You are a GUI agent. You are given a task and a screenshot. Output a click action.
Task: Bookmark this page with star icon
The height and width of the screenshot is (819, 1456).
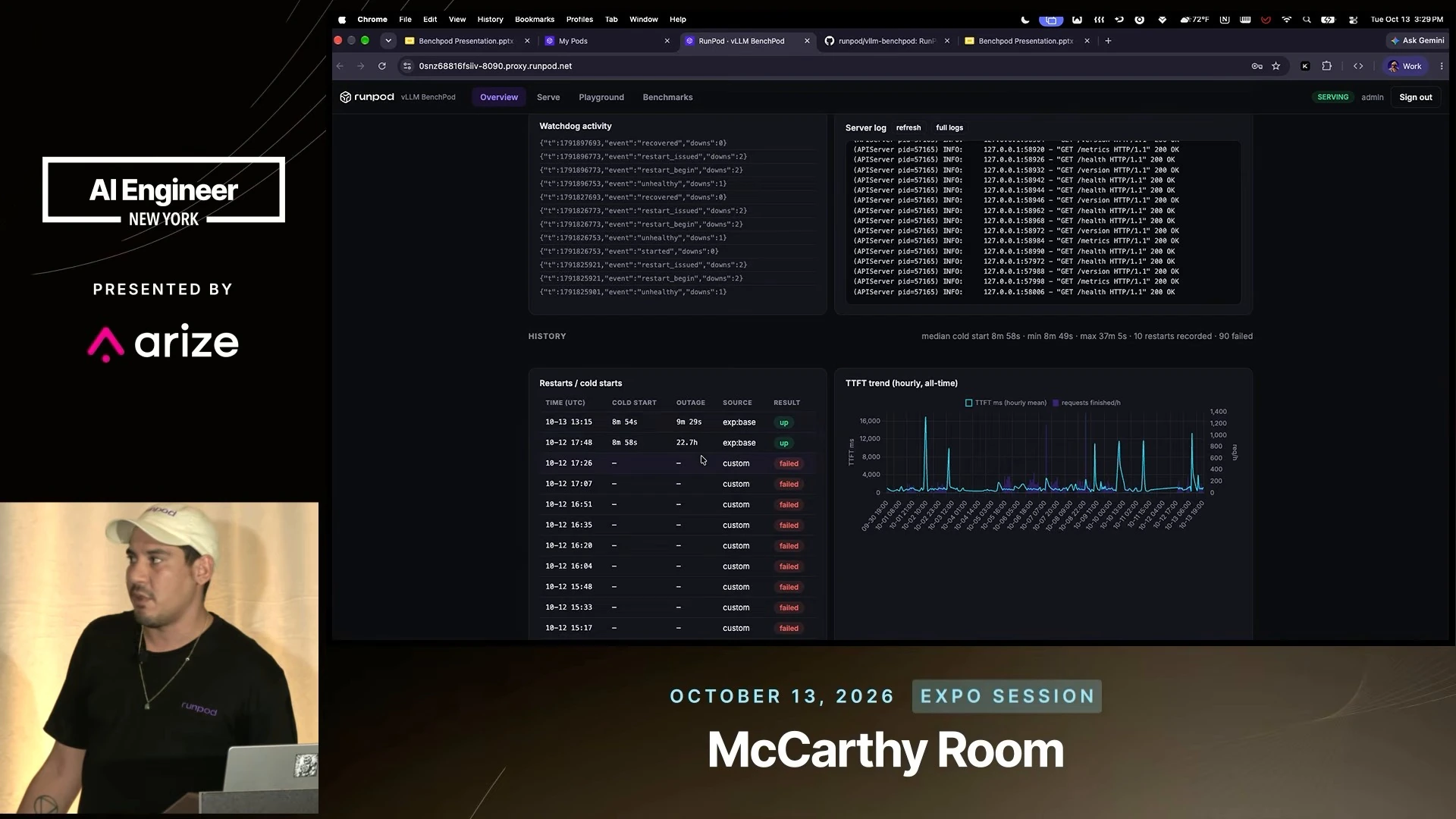(1276, 66)
